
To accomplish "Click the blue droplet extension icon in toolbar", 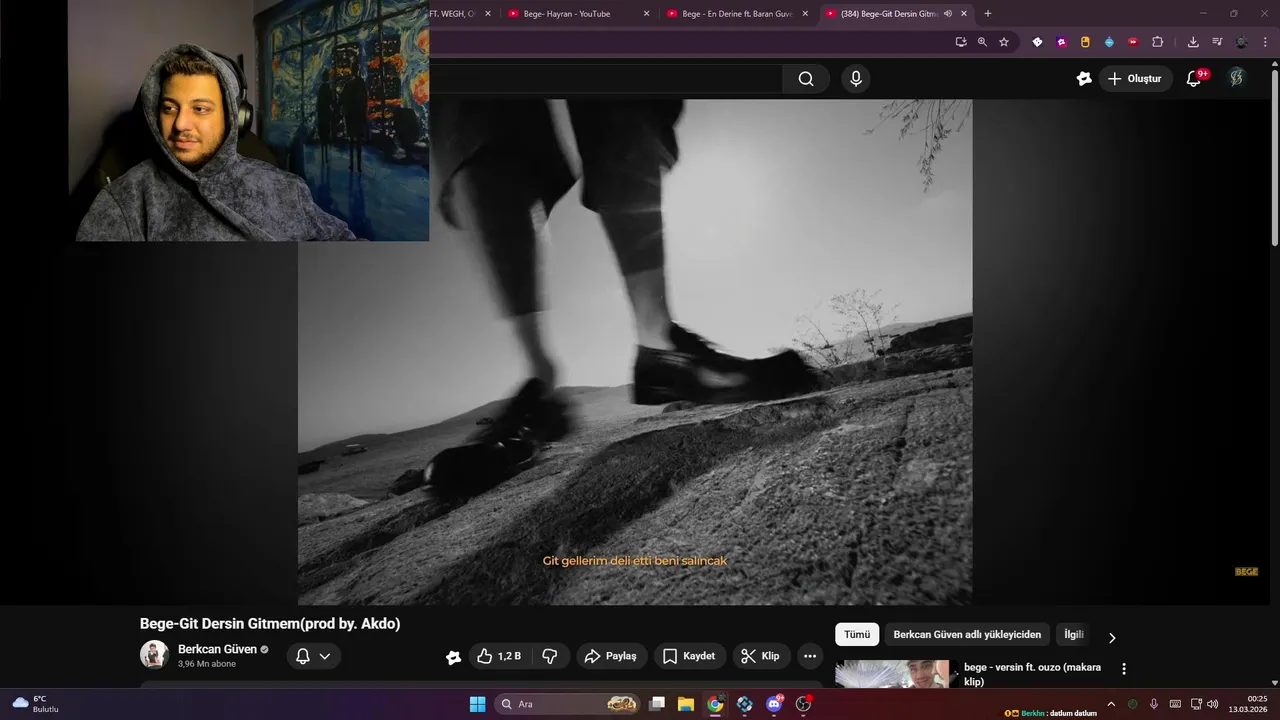I will 1109,42.
